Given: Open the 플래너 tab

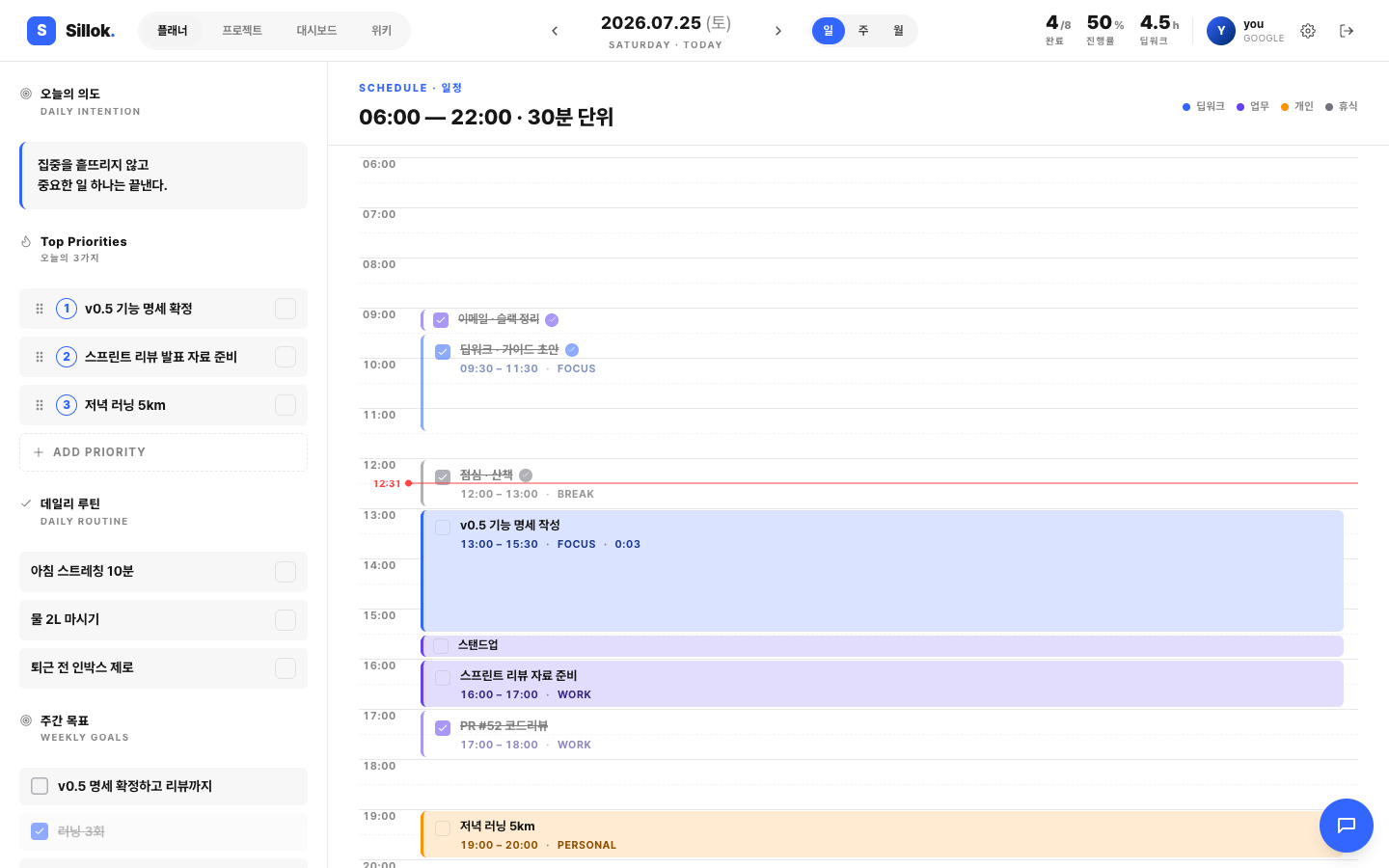Looking at the screenshot, I should tap(173, 31).
